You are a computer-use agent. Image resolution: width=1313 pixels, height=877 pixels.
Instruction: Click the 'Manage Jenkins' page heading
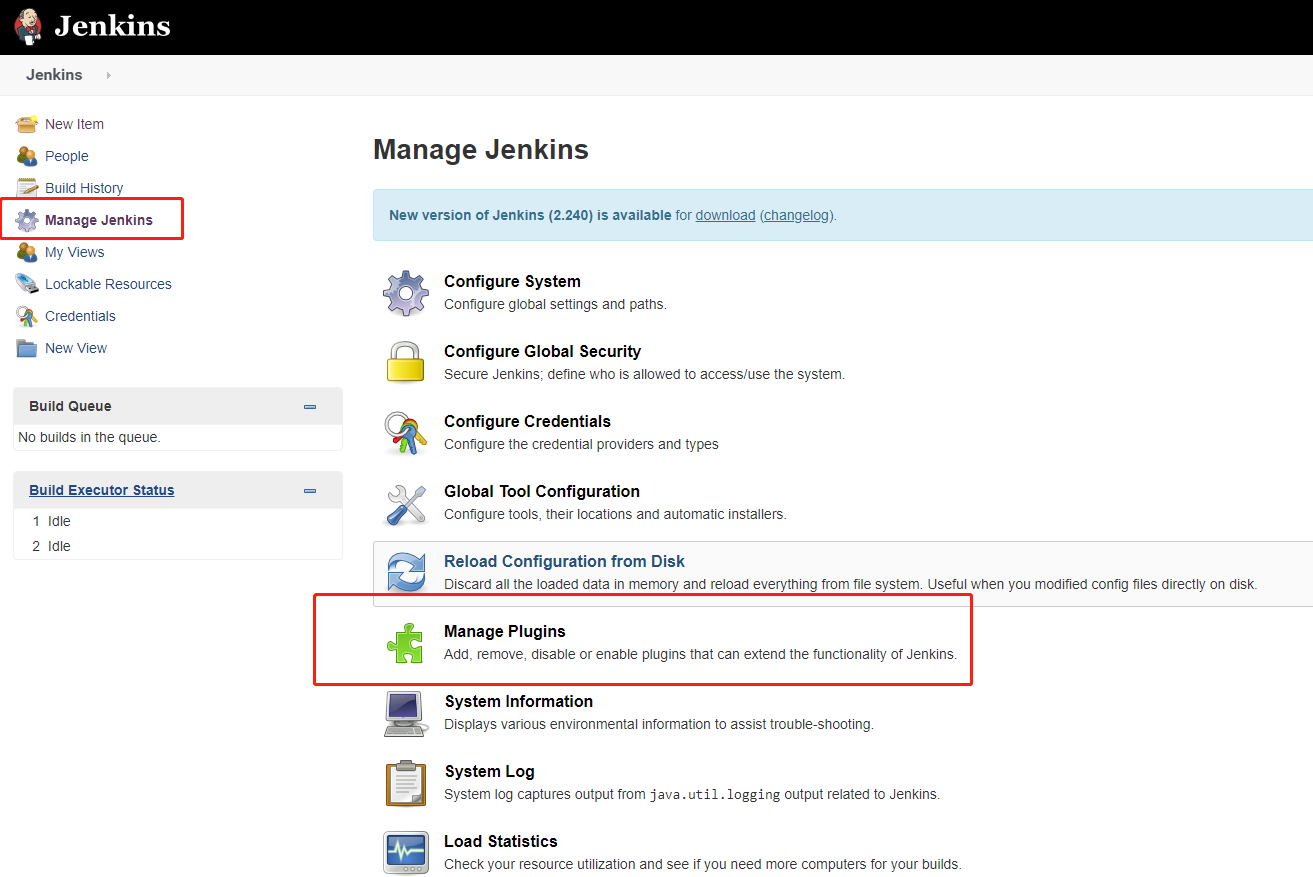481,150
